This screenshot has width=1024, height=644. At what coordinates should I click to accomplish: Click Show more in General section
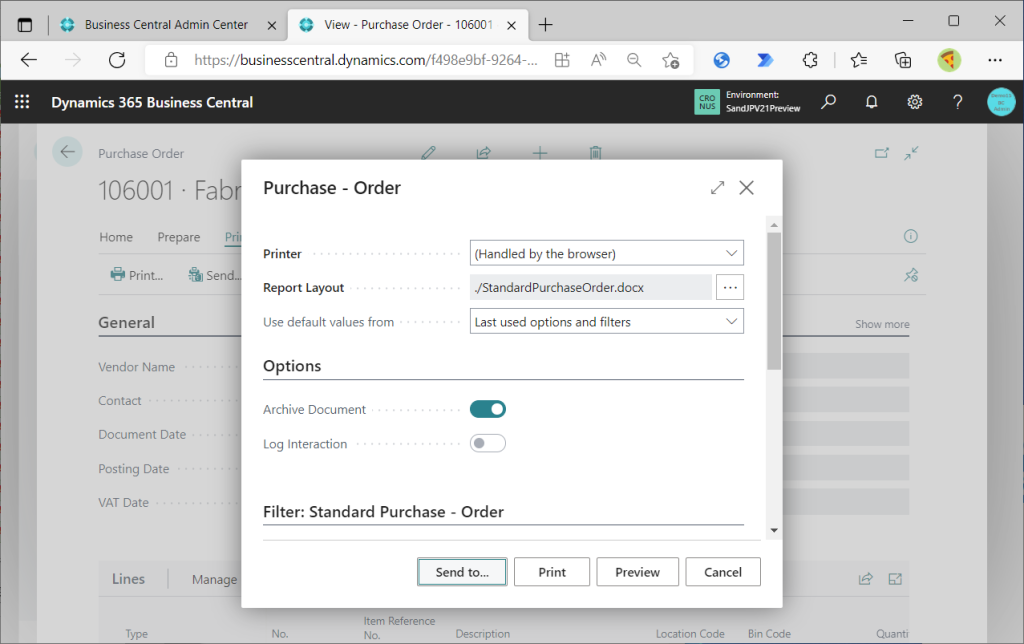tap(882, 324)
